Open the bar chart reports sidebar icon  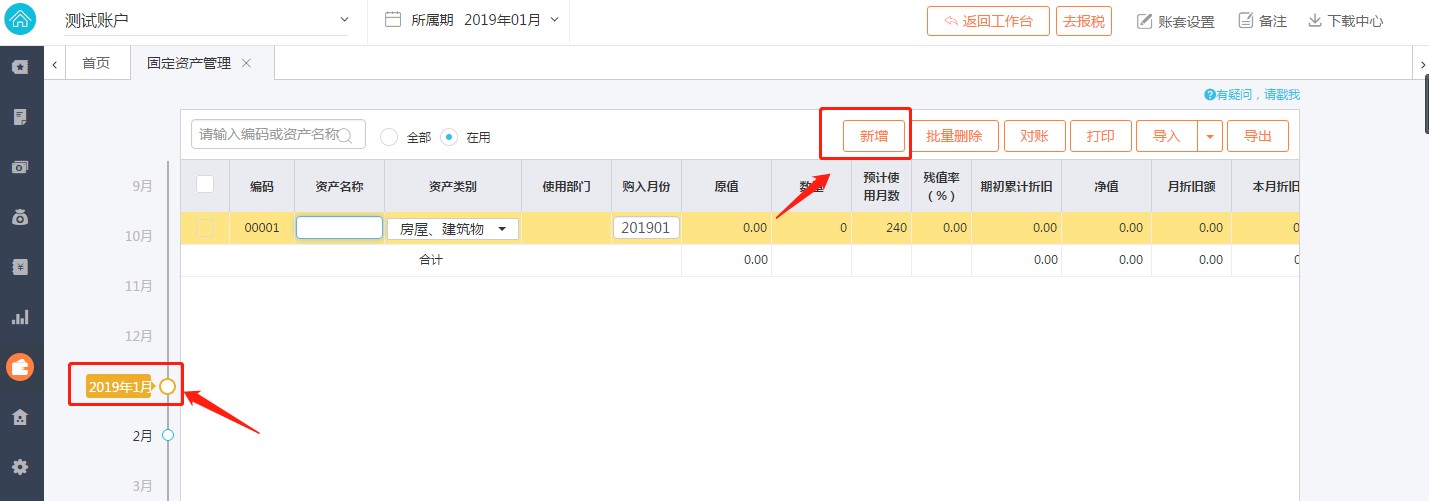tap(20, 317)
